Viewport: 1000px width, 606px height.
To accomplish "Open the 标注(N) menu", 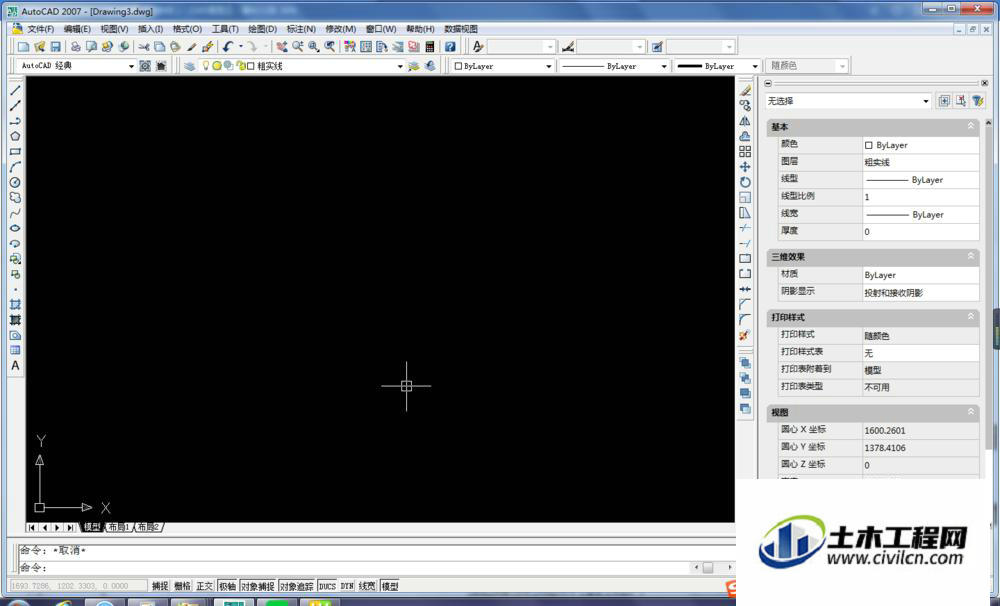I will coord(301,29).
